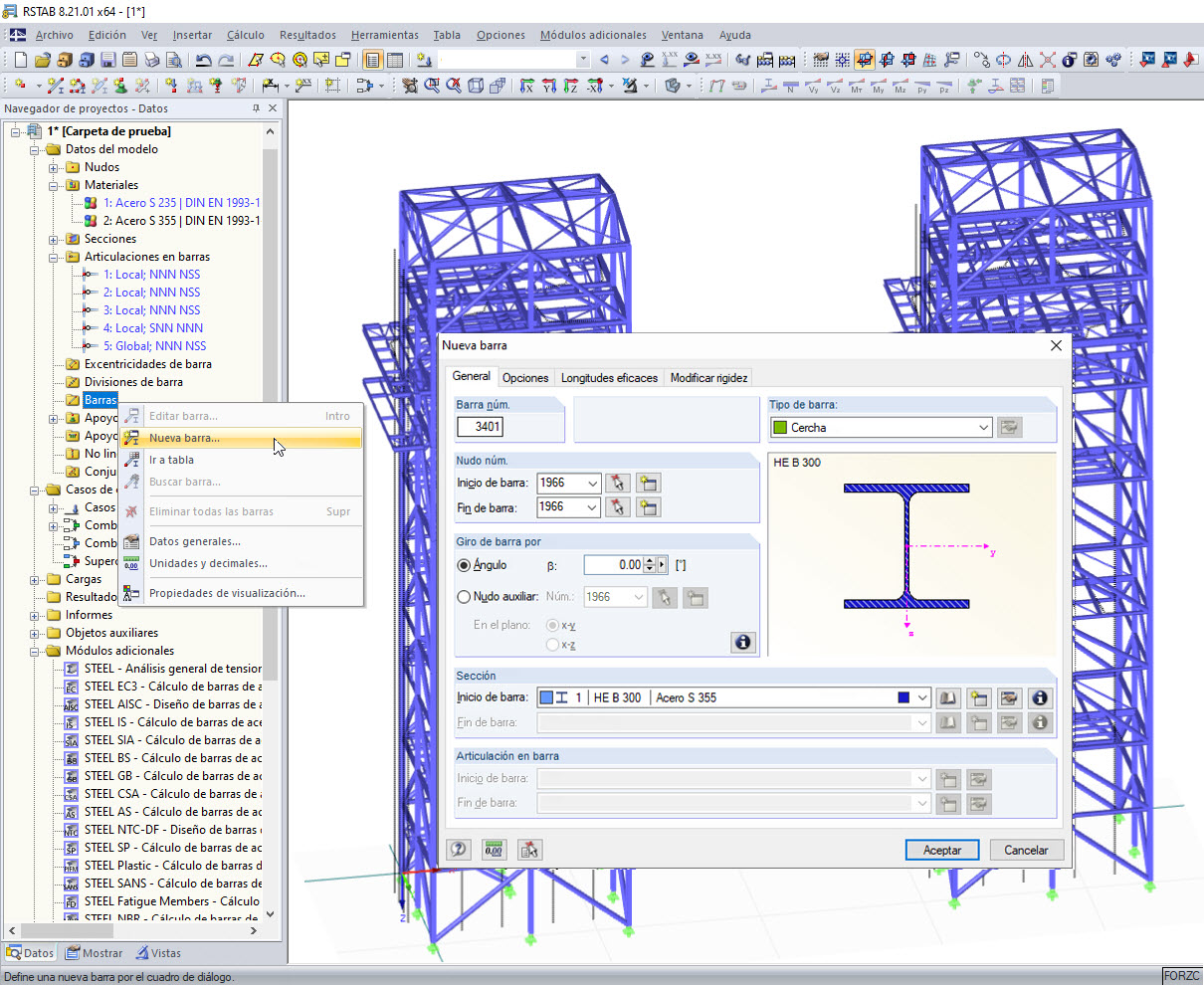This screenshot has height=985, width=1204.
Task: Pick start node graphically in the Inicio de barra row
Action: pos(618,484)
